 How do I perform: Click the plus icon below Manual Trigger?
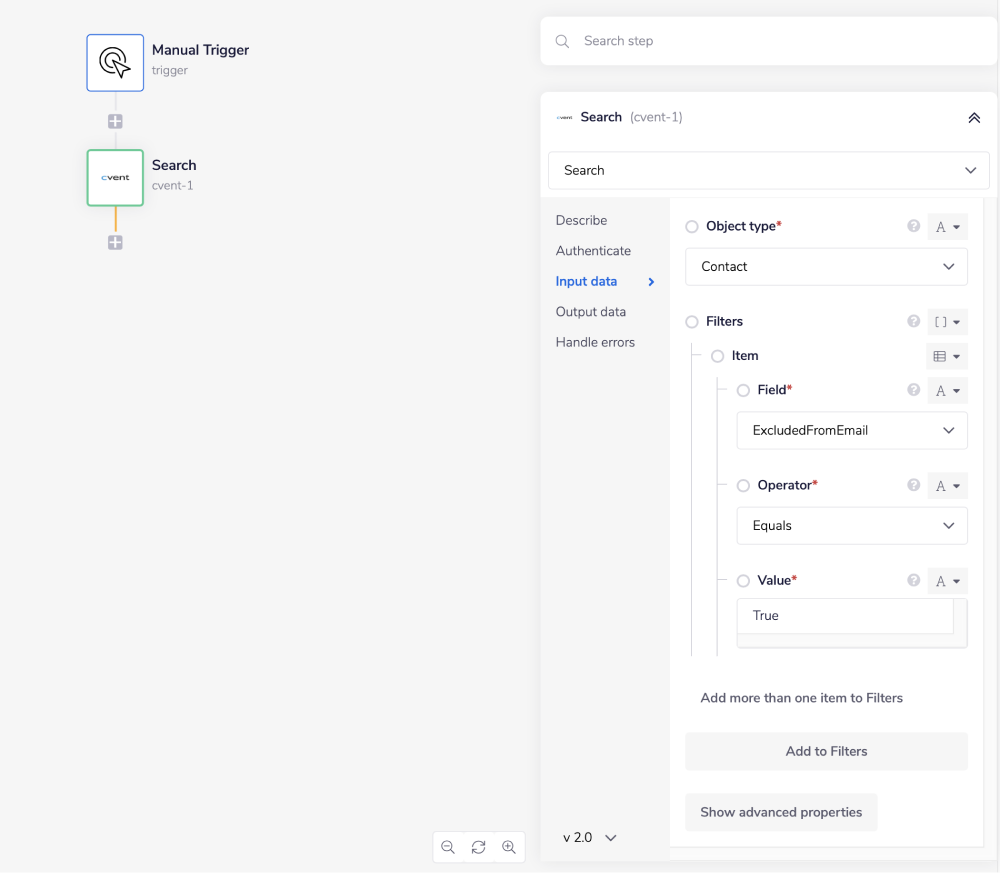pyautogui.click(x=115, y=121)
